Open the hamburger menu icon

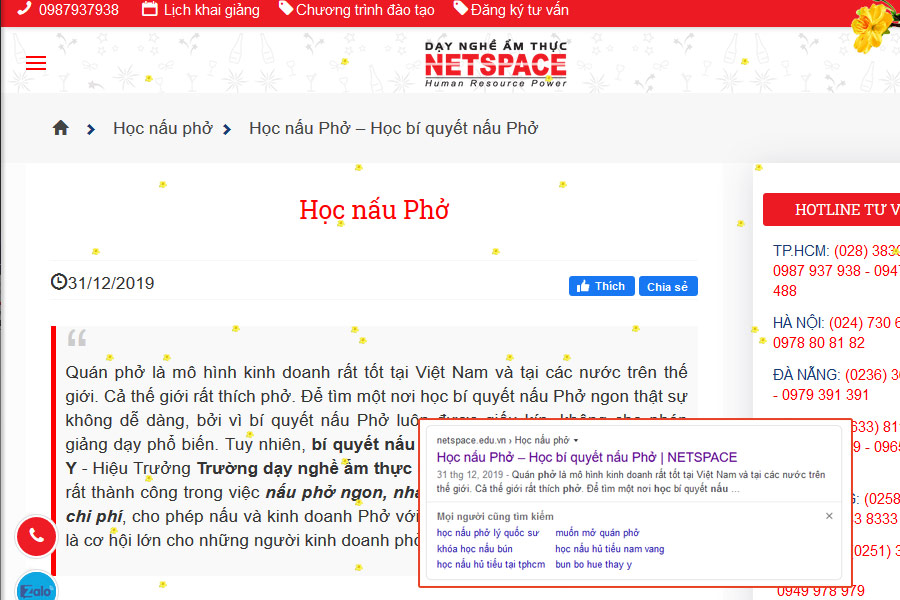tap(36, 63)
